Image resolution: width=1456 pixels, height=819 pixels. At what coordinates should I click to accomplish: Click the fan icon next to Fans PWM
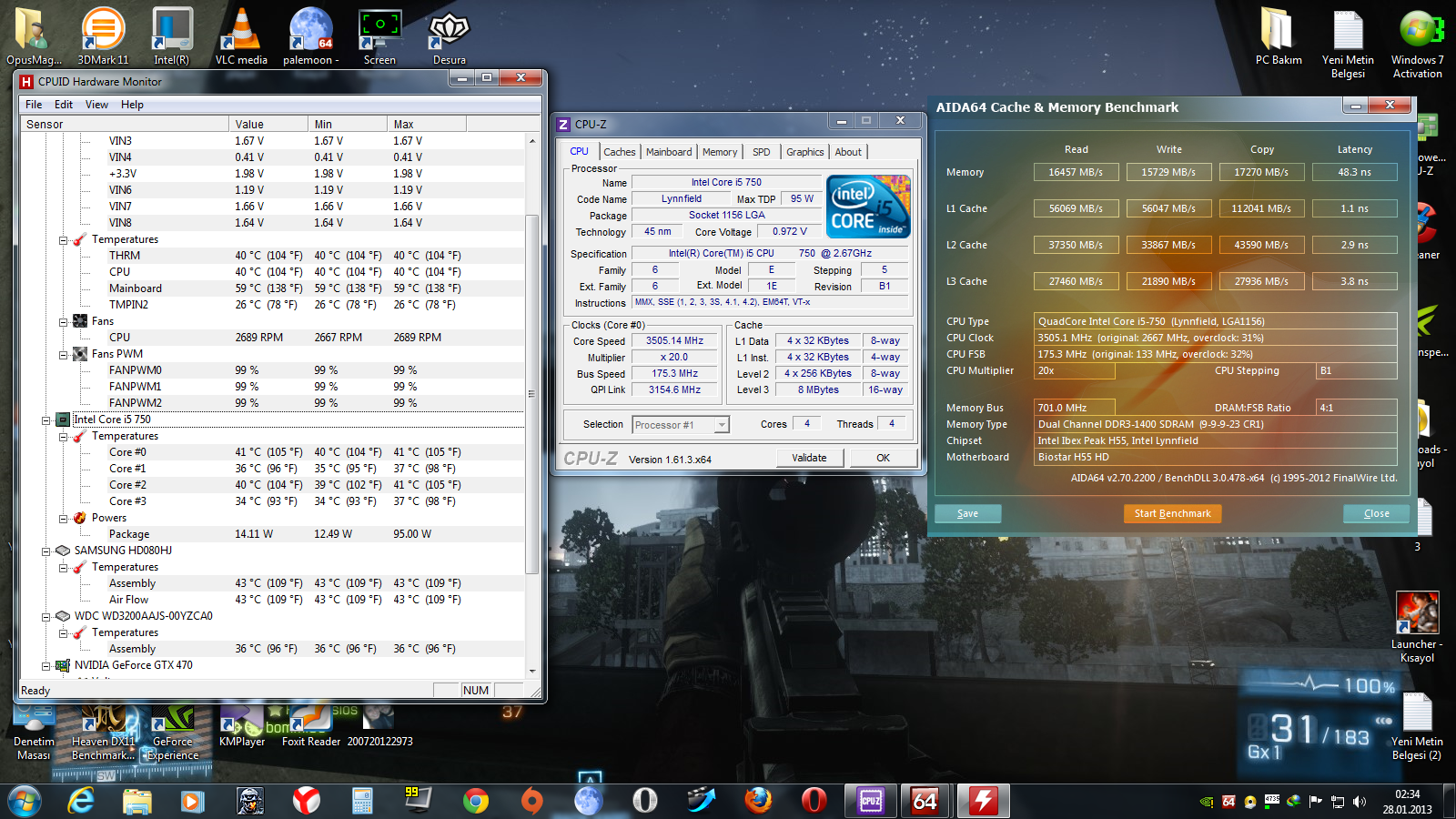[x=80, y=354]
